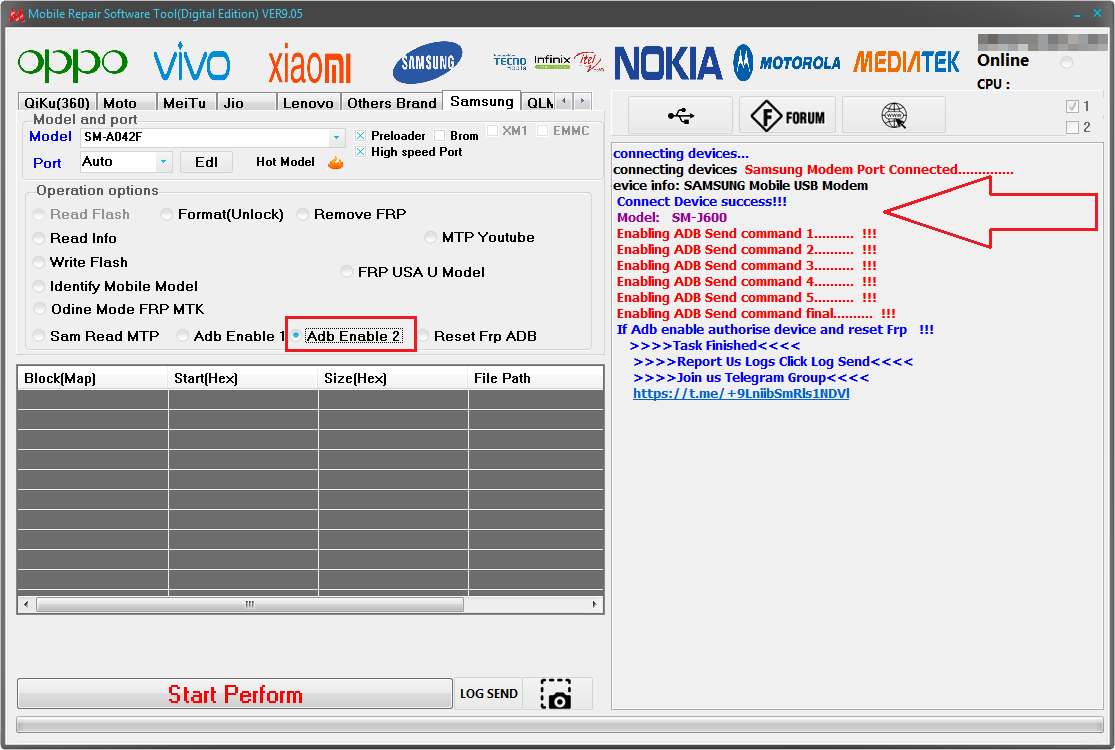Select the MediaTek brand logo

pos(906,63)
